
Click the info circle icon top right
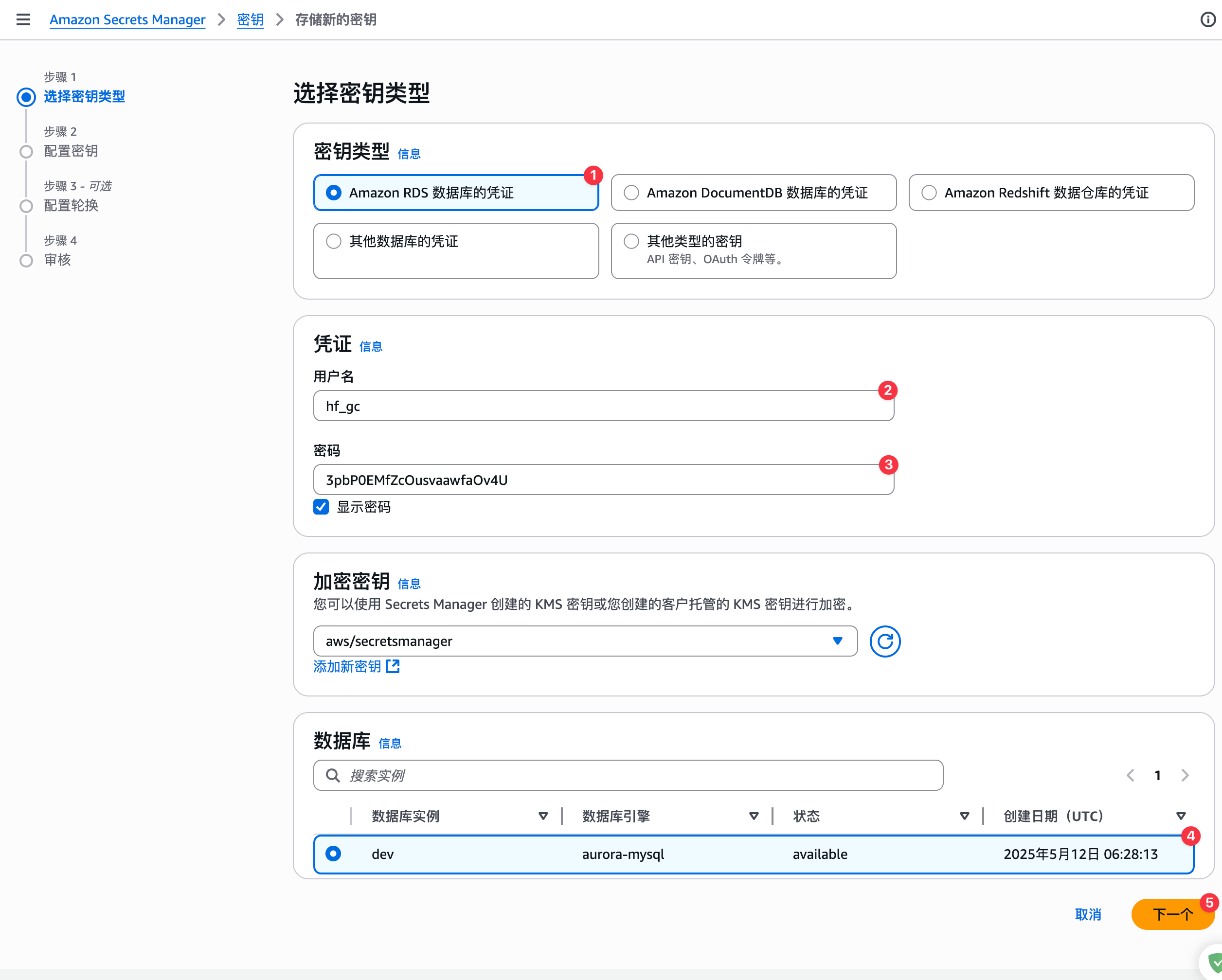[1207, 20]
